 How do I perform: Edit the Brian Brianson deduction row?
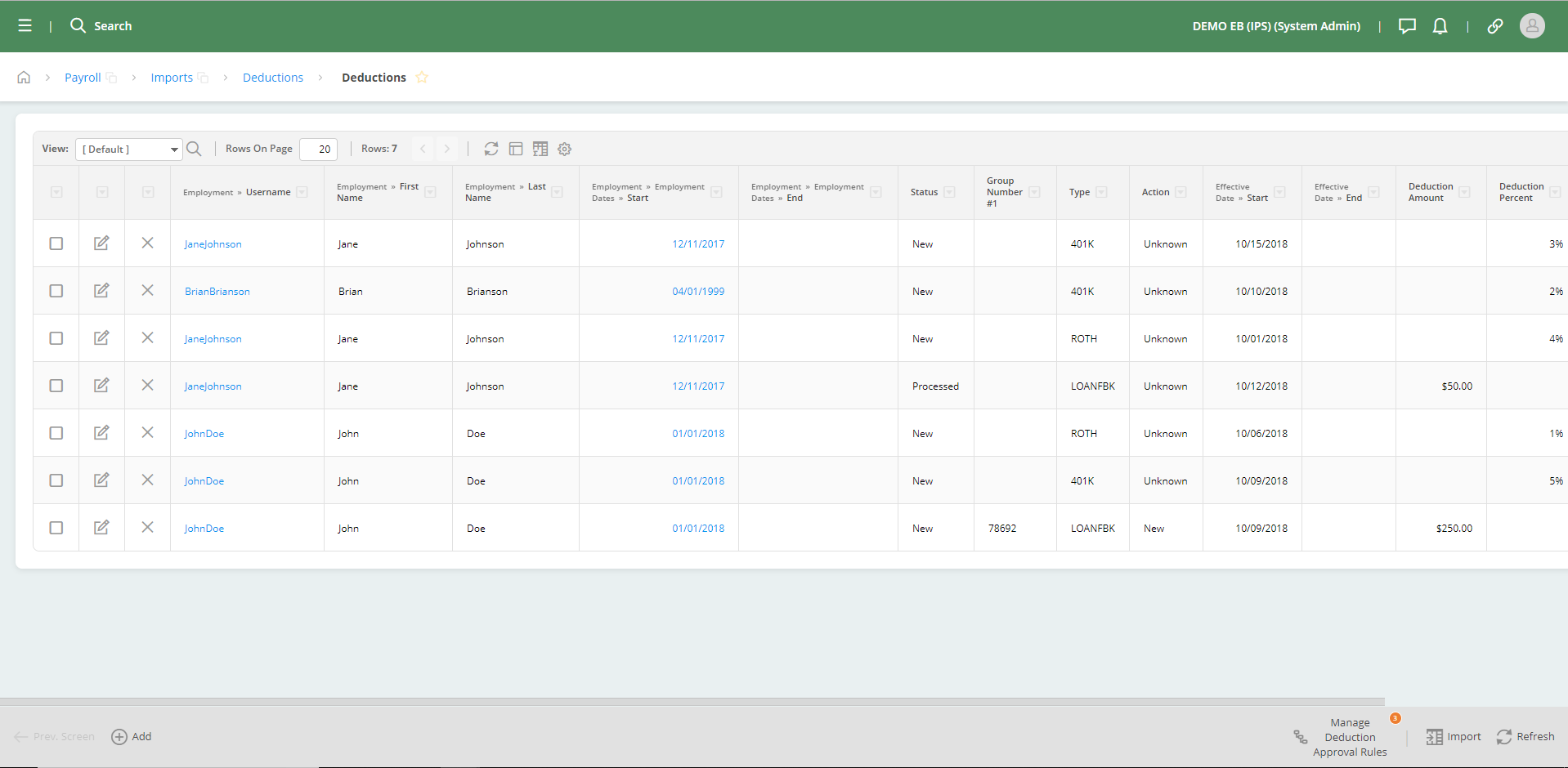(x=101, y=290)
